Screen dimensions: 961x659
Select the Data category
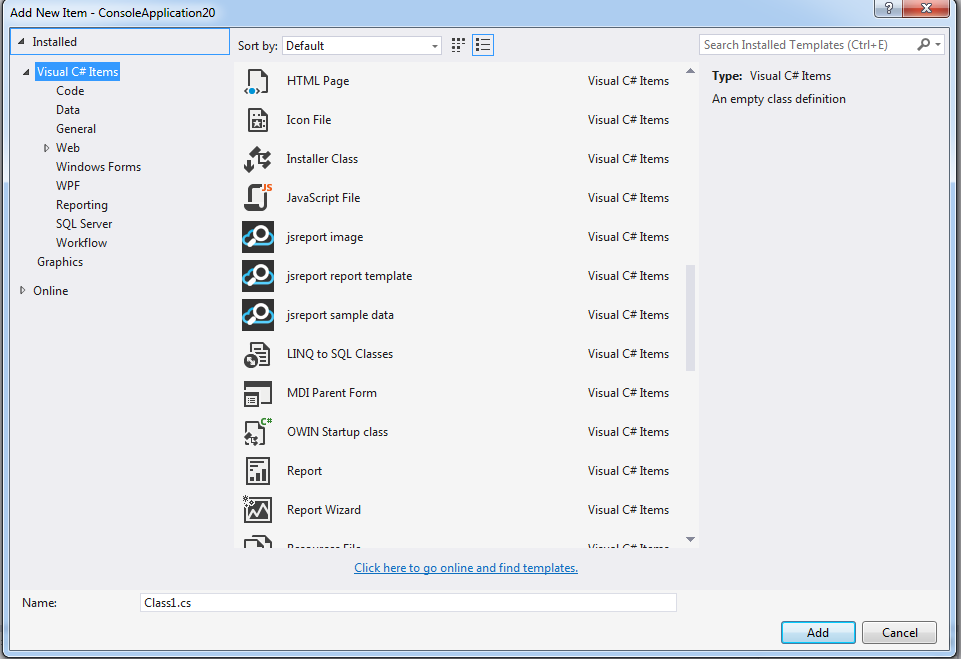68,110
